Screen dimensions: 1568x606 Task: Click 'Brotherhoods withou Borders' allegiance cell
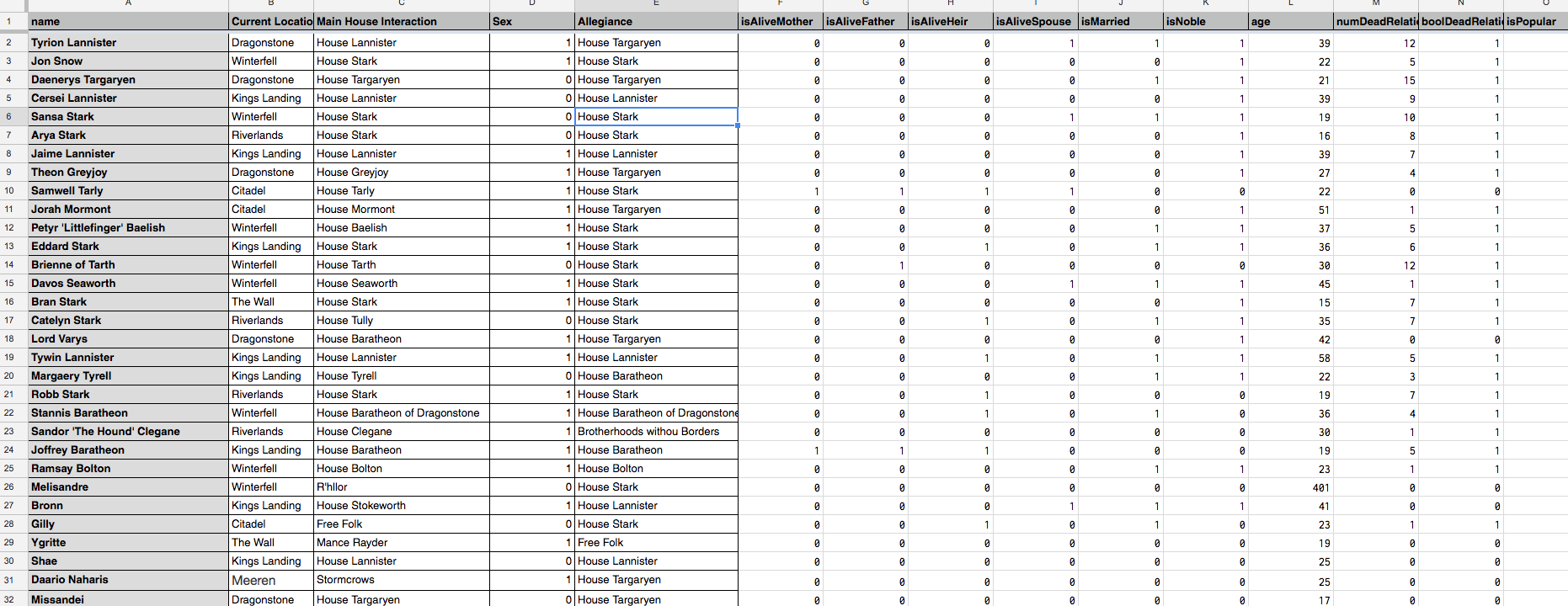tap(657, 431)
